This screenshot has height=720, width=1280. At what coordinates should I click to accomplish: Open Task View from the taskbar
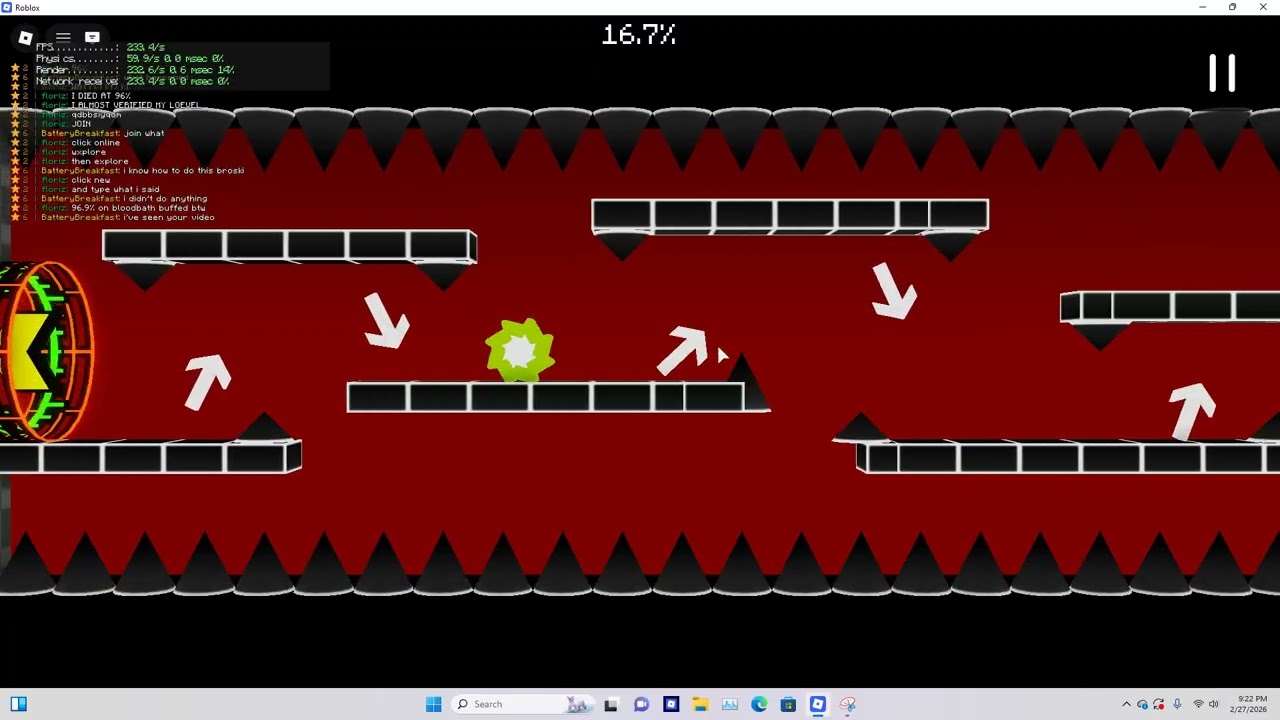point(611,704)
